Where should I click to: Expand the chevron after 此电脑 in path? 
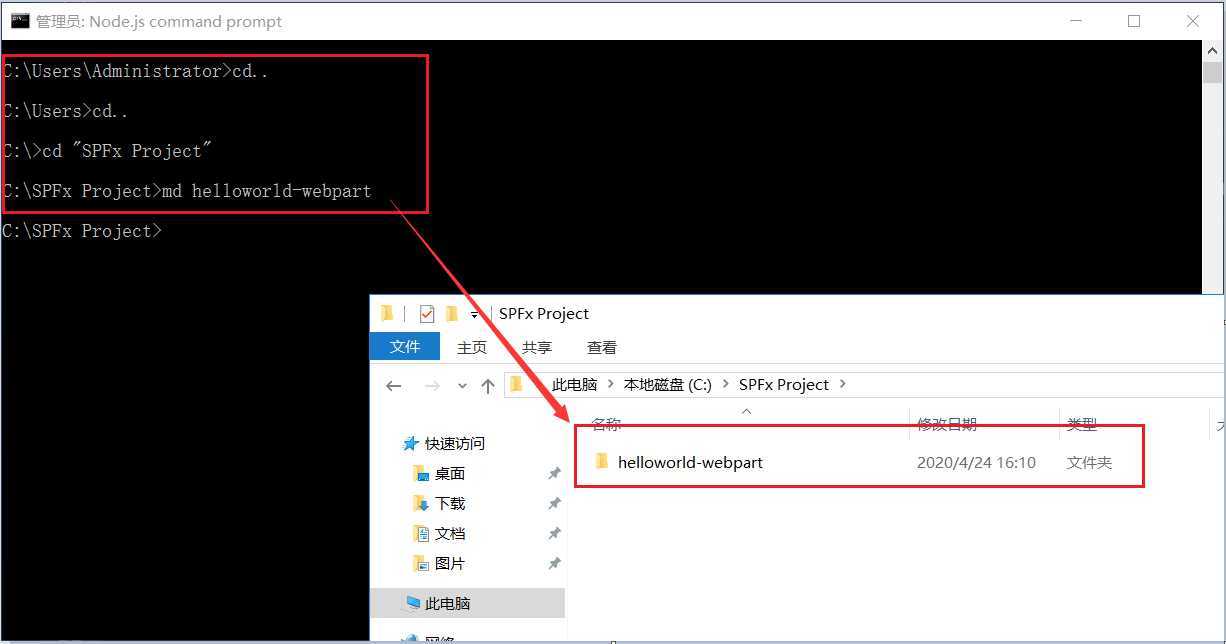(x=611, y=384)
